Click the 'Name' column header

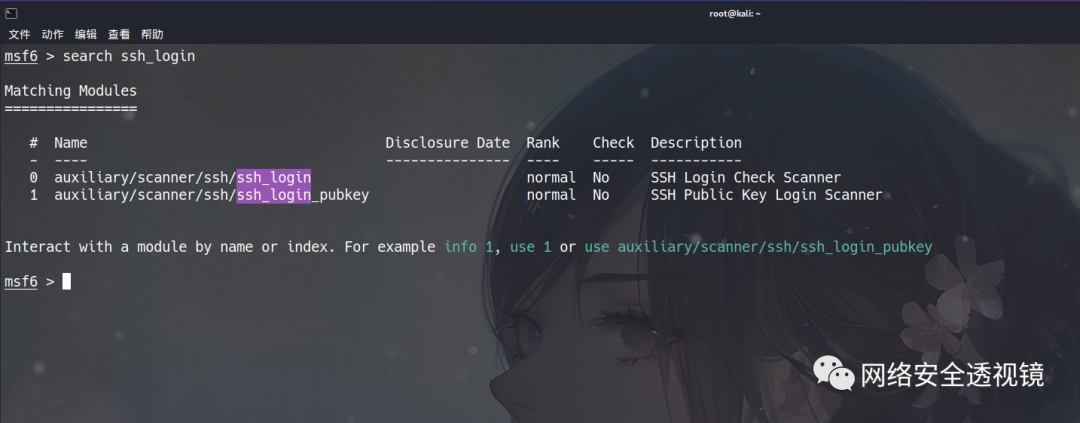tap(71, 143)
